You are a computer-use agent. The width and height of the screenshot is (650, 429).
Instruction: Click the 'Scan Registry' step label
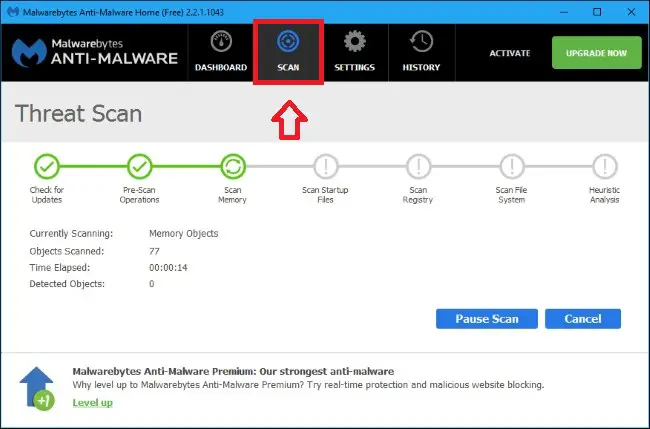click(x=418, y=195)
